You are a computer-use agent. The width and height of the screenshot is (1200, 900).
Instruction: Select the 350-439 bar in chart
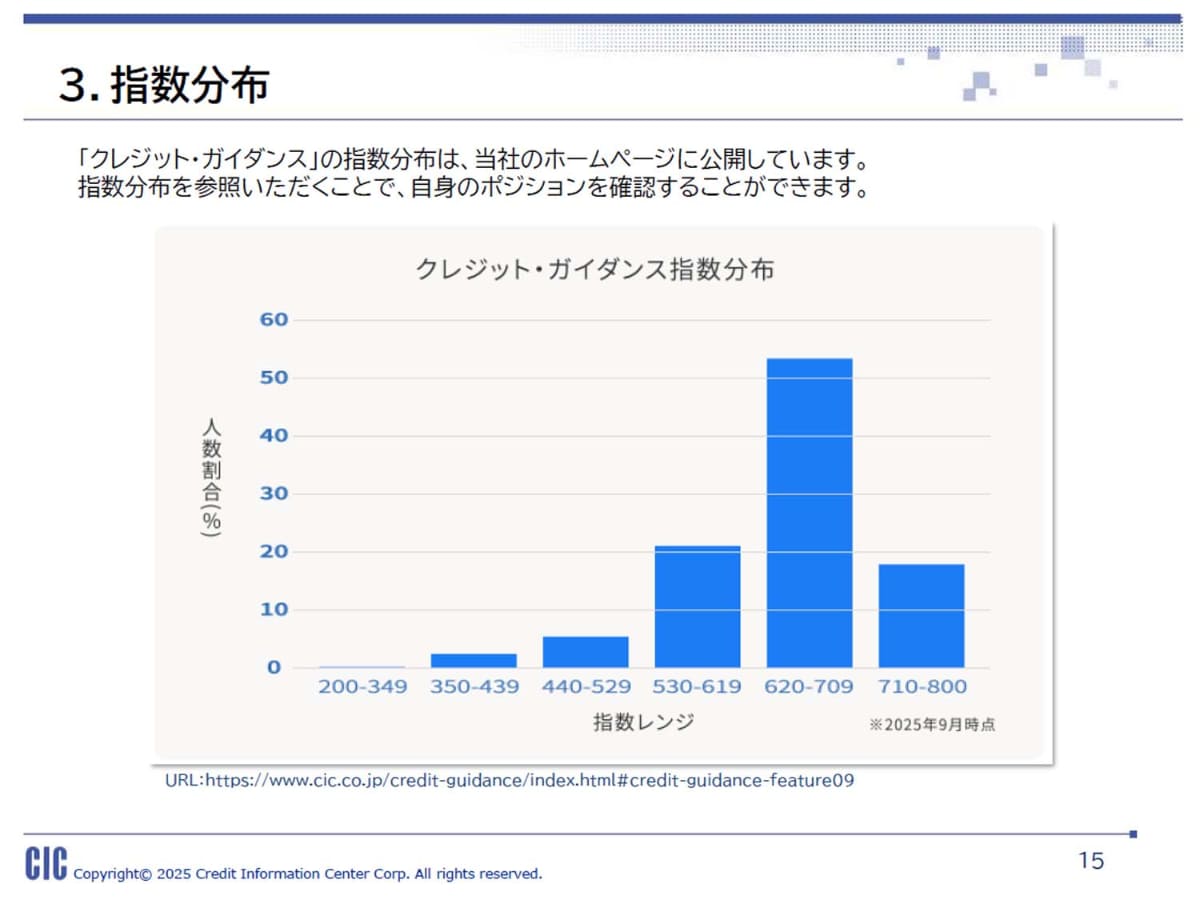pyautogui.click(x=474, y=661)
